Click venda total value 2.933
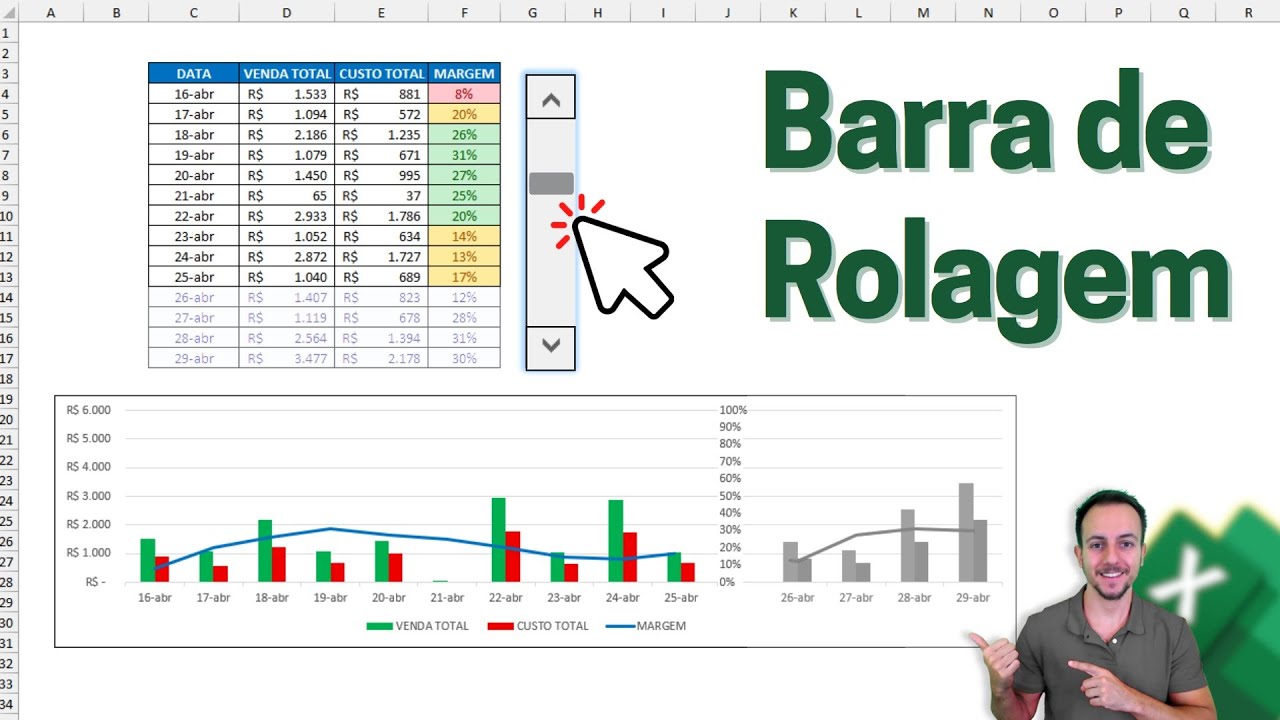 point(287,216)
